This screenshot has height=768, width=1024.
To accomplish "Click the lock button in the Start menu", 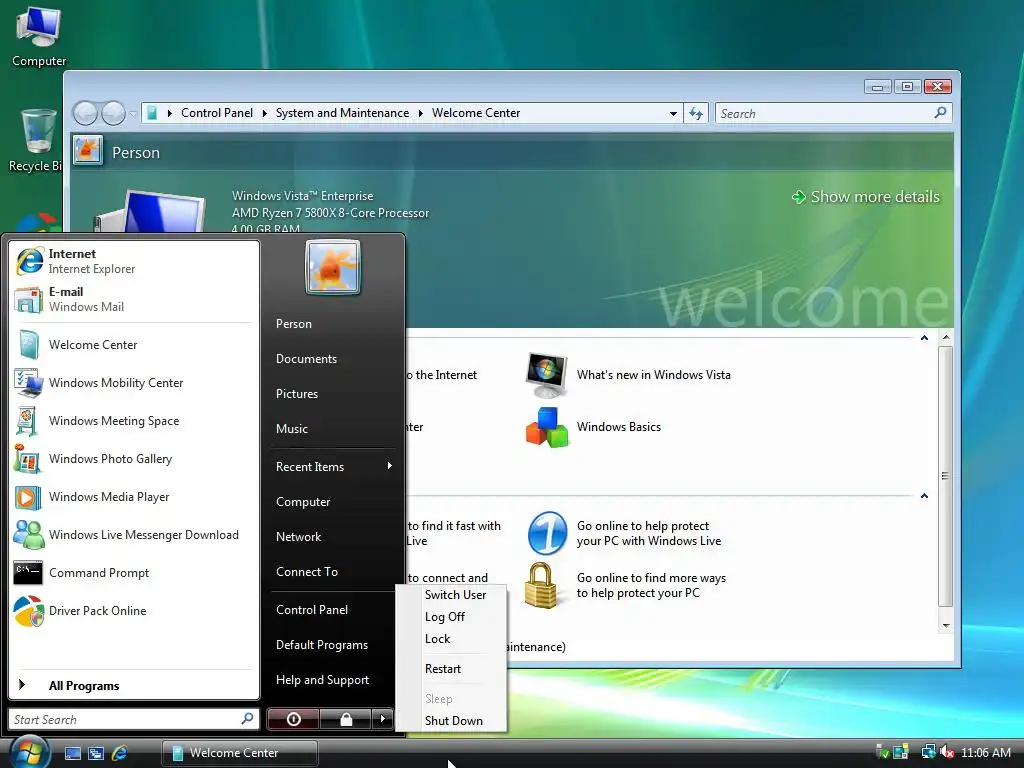I will pyautogui.click(x=345, y=719).
